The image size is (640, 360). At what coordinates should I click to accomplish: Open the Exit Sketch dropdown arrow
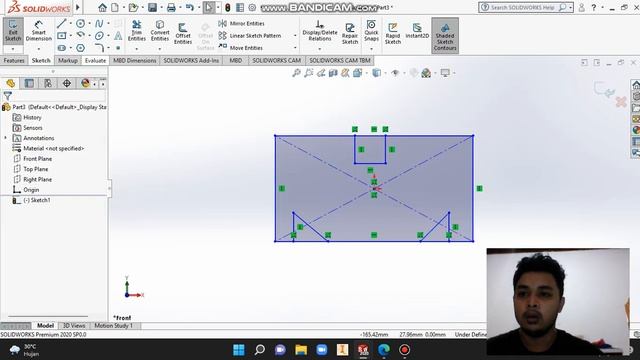pyautogui.click(x=13, y=49)
